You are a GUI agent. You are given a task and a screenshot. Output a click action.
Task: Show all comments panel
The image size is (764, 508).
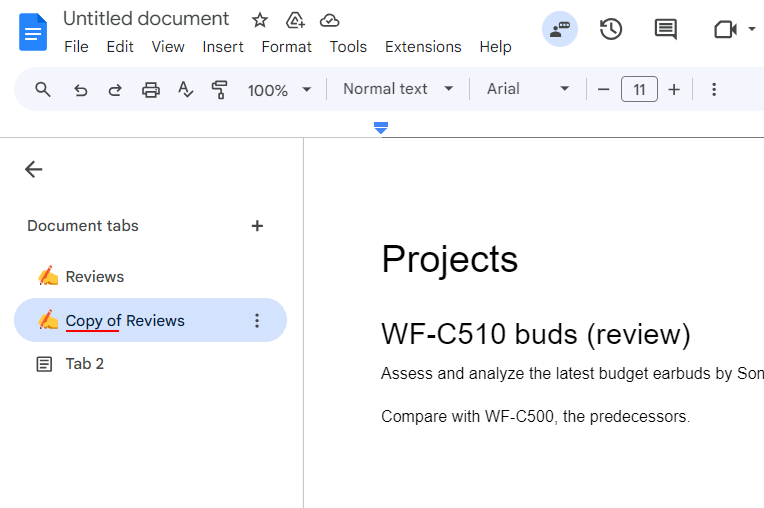(665, 29)
